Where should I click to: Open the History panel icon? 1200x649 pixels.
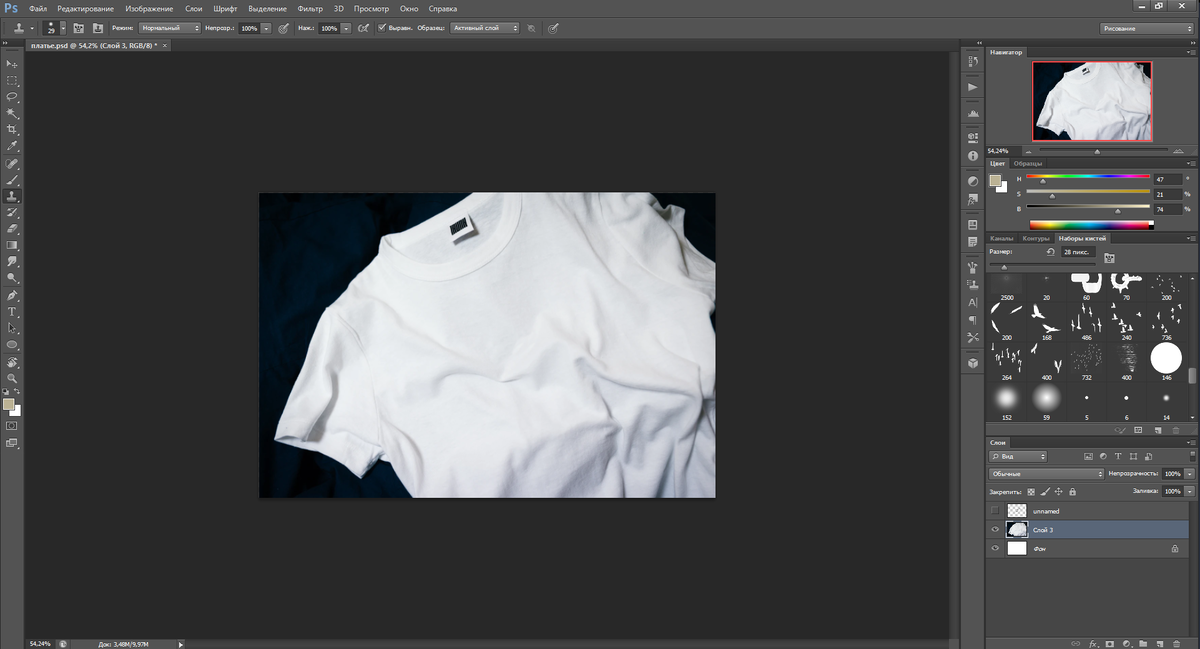(973, 62)
